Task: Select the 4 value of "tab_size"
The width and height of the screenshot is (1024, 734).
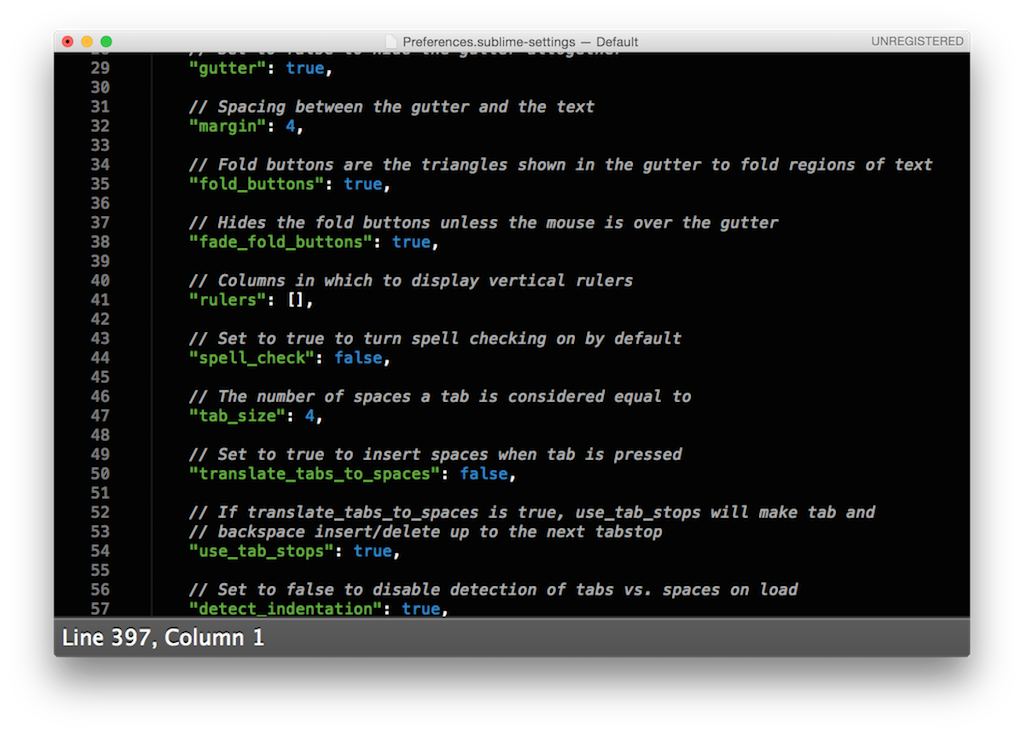Action: coord(310,415)
